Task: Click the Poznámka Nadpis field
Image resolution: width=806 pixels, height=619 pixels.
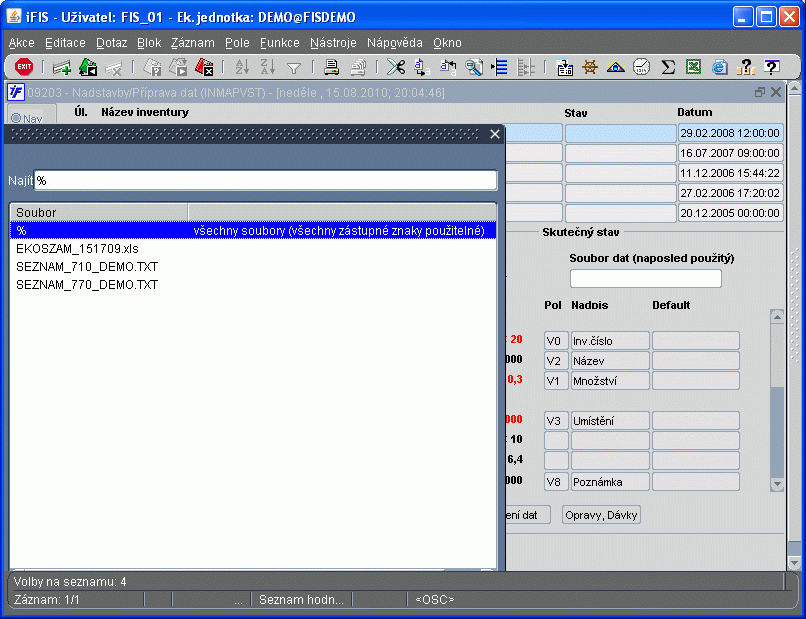Action: 610,482
